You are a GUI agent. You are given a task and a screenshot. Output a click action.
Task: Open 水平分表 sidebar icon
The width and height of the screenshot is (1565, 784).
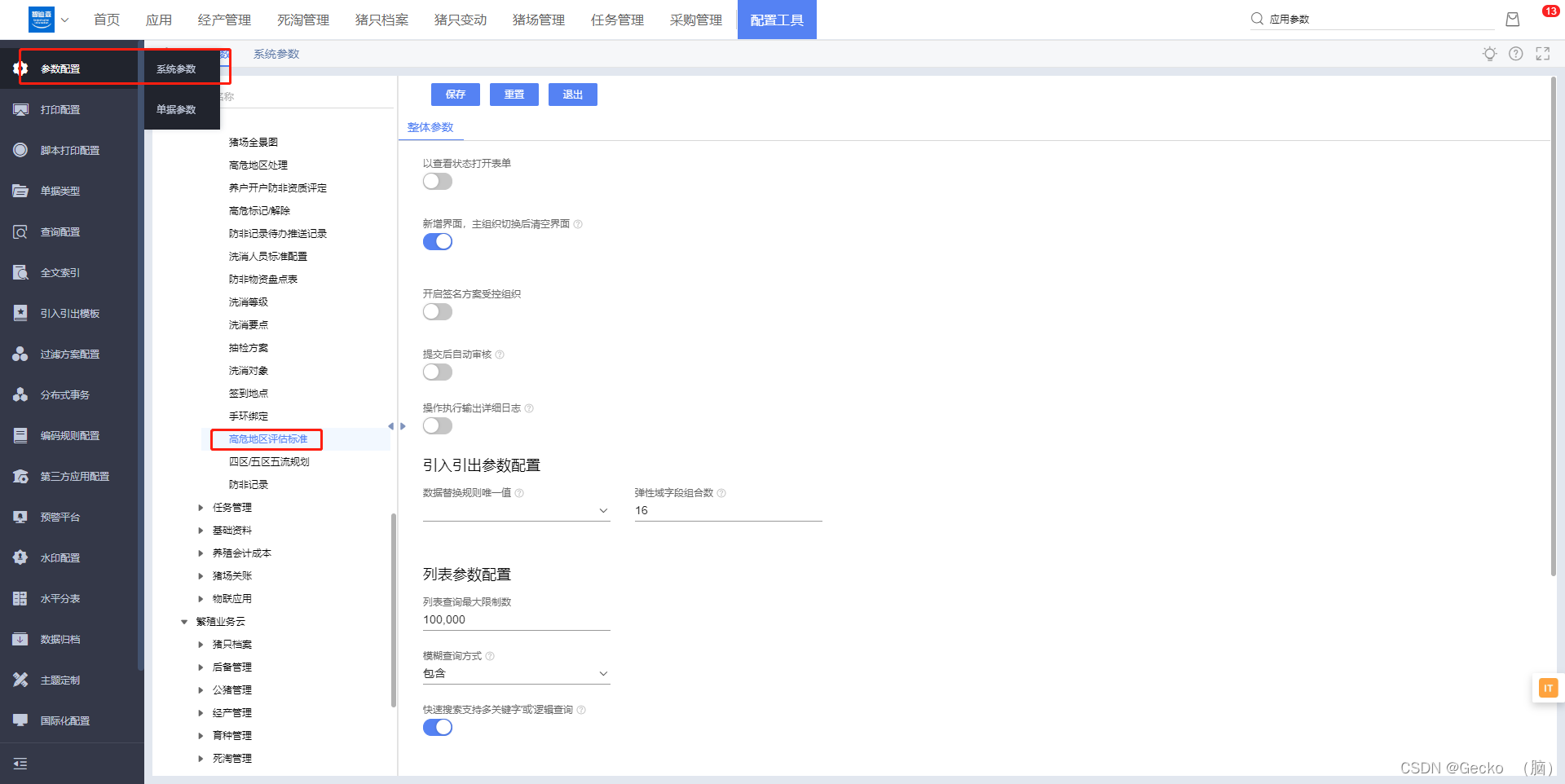pos(20,598)
